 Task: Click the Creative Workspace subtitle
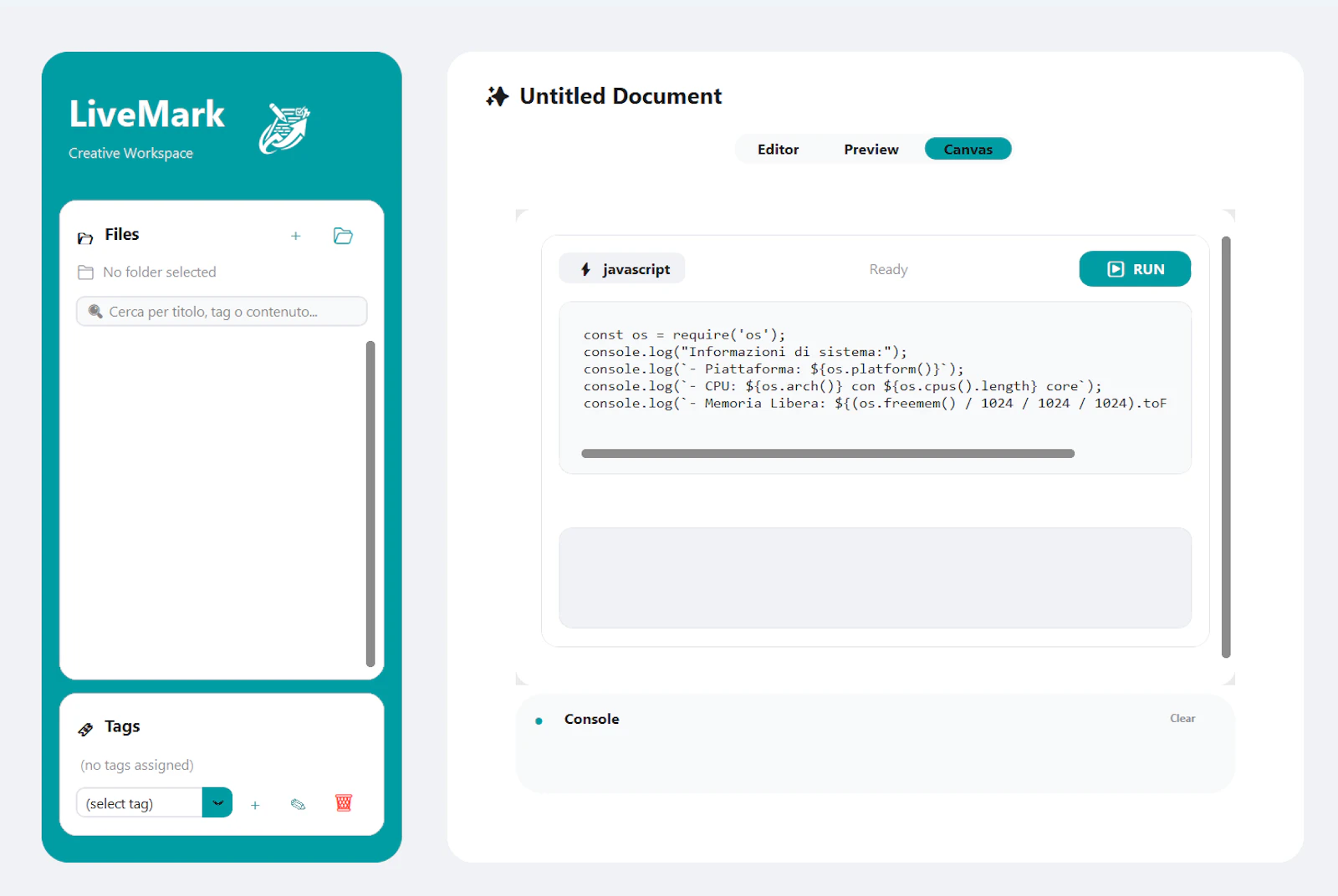[130, 153]
